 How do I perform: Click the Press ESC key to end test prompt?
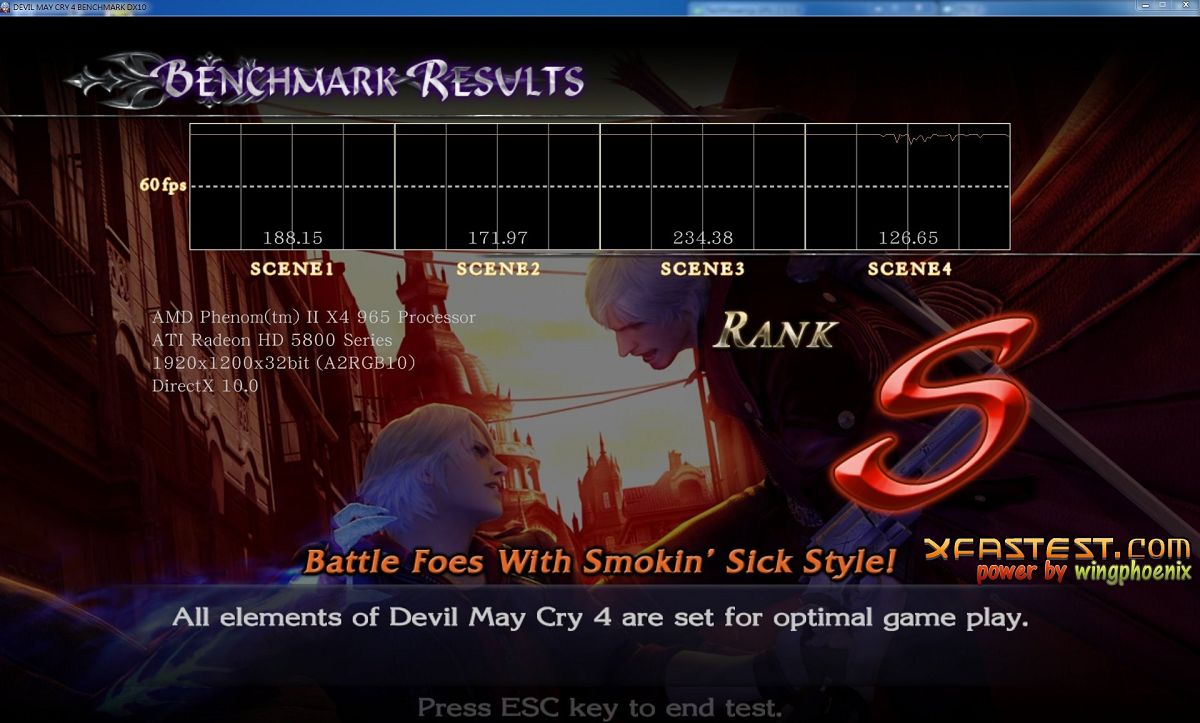[x=599, y=708]
